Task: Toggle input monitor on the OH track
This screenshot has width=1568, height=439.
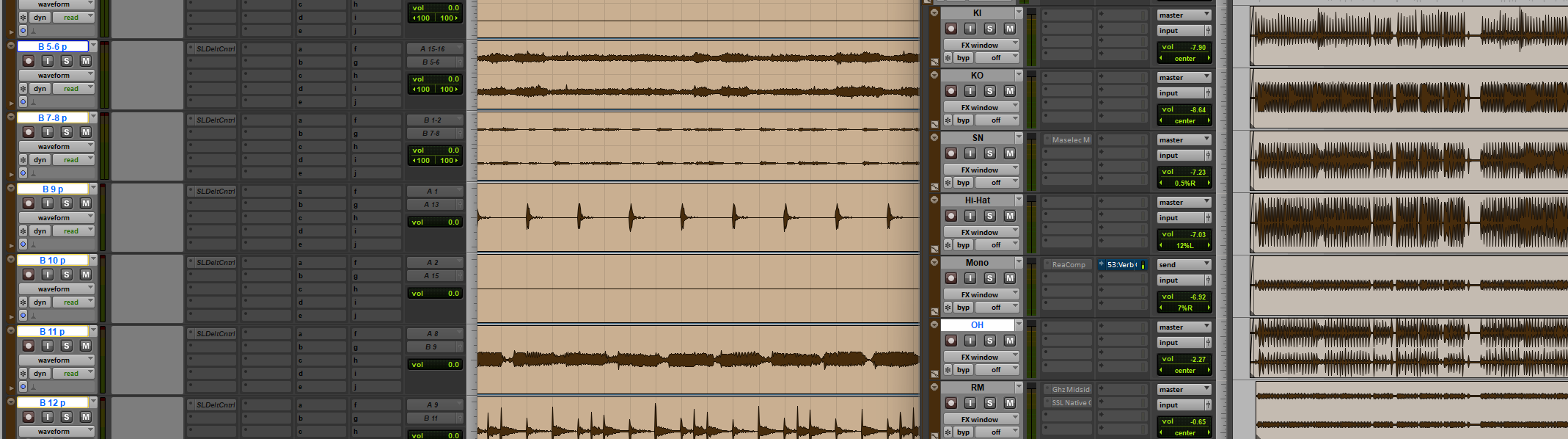Action: 970,341
